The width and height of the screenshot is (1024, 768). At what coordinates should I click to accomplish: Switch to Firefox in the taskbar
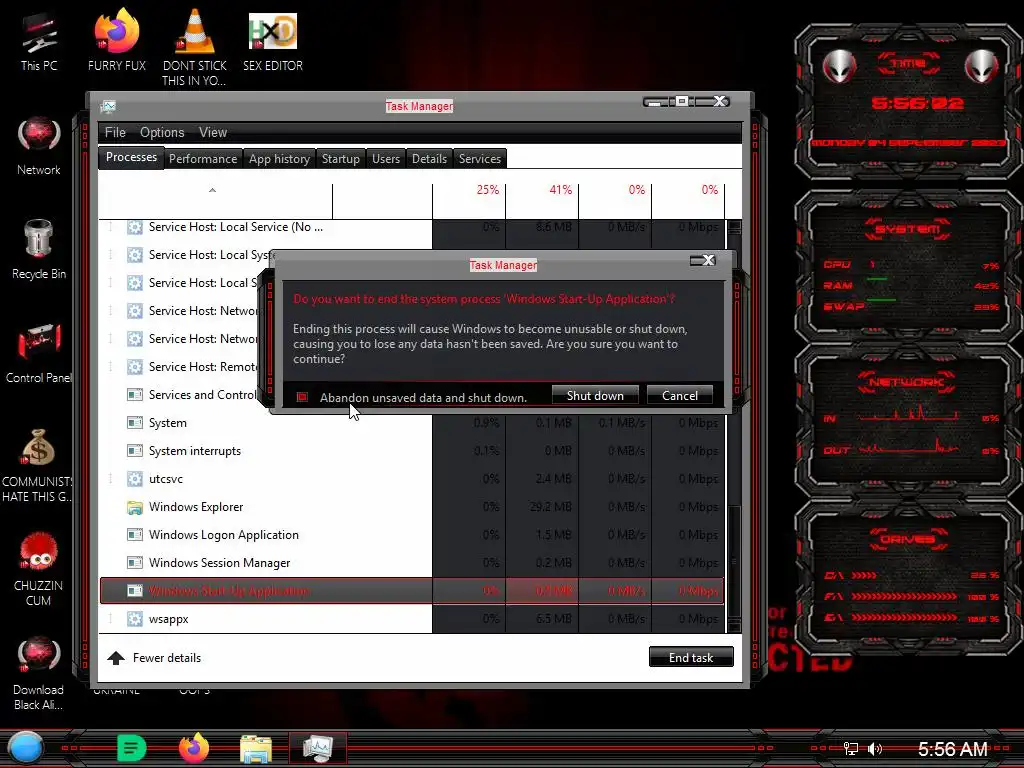[194, 748]
